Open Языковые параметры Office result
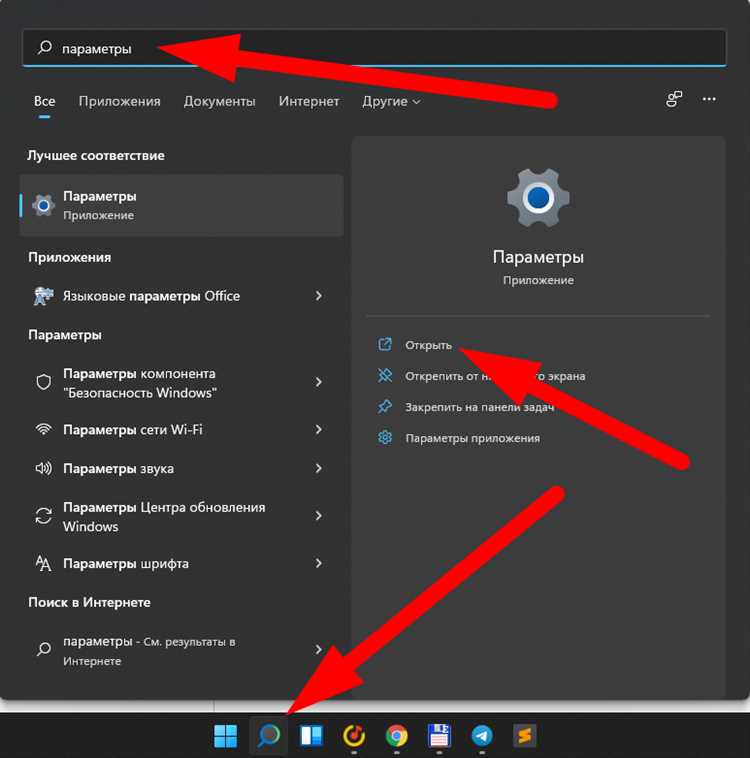750x758 pixels. pyautogui.click(x=179, y=296)
